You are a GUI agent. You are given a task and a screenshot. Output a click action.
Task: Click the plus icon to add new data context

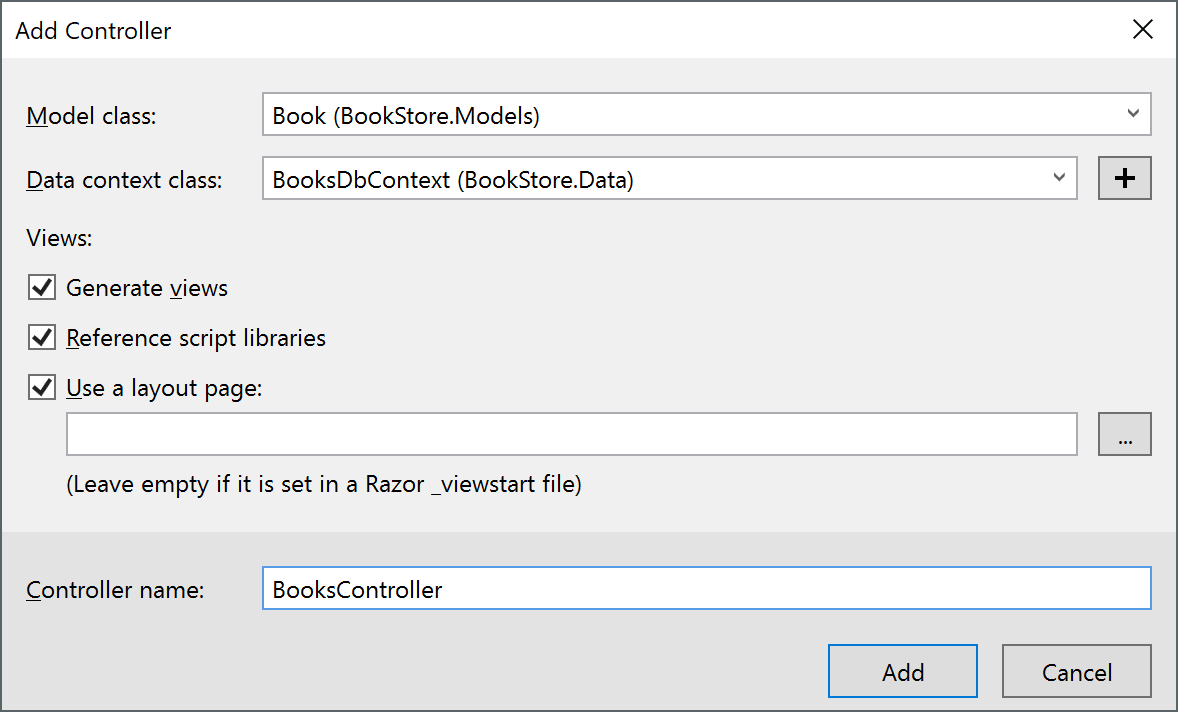1124,178
